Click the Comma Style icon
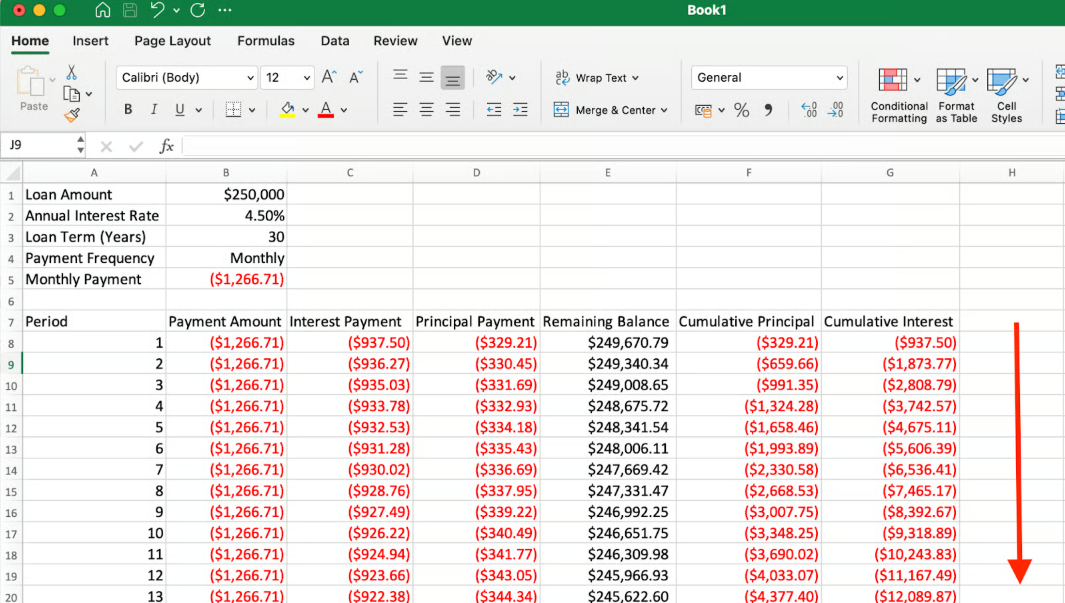Image resolution: width=1065 pixels, height=603 pixels. coord(768,111)
